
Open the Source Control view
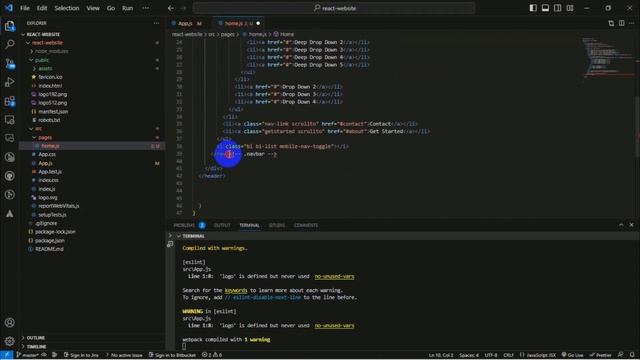click(x=9, y=63)
